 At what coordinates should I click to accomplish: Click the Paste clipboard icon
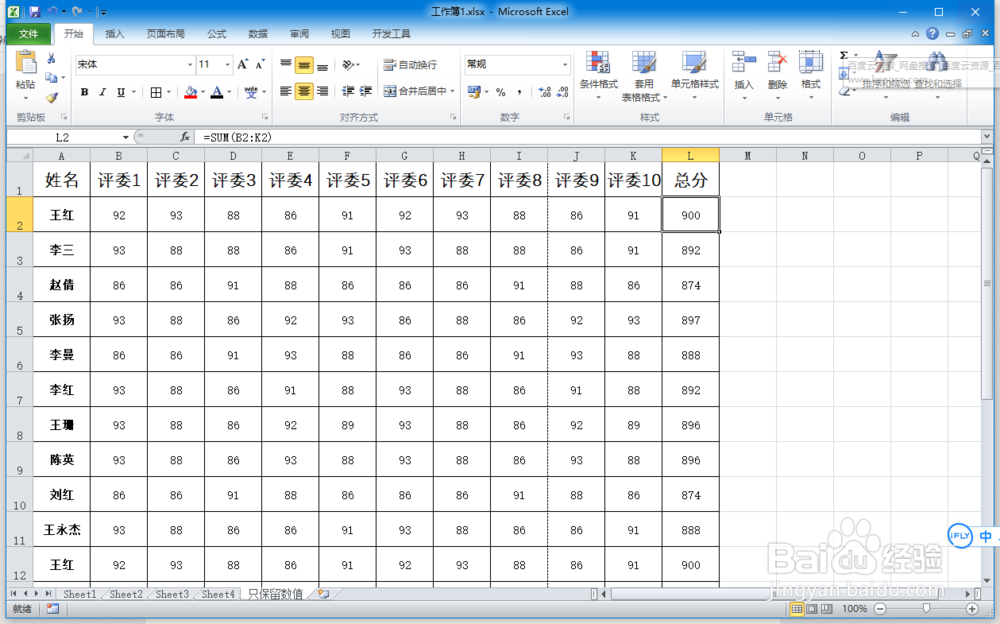[x=26, y=63]
